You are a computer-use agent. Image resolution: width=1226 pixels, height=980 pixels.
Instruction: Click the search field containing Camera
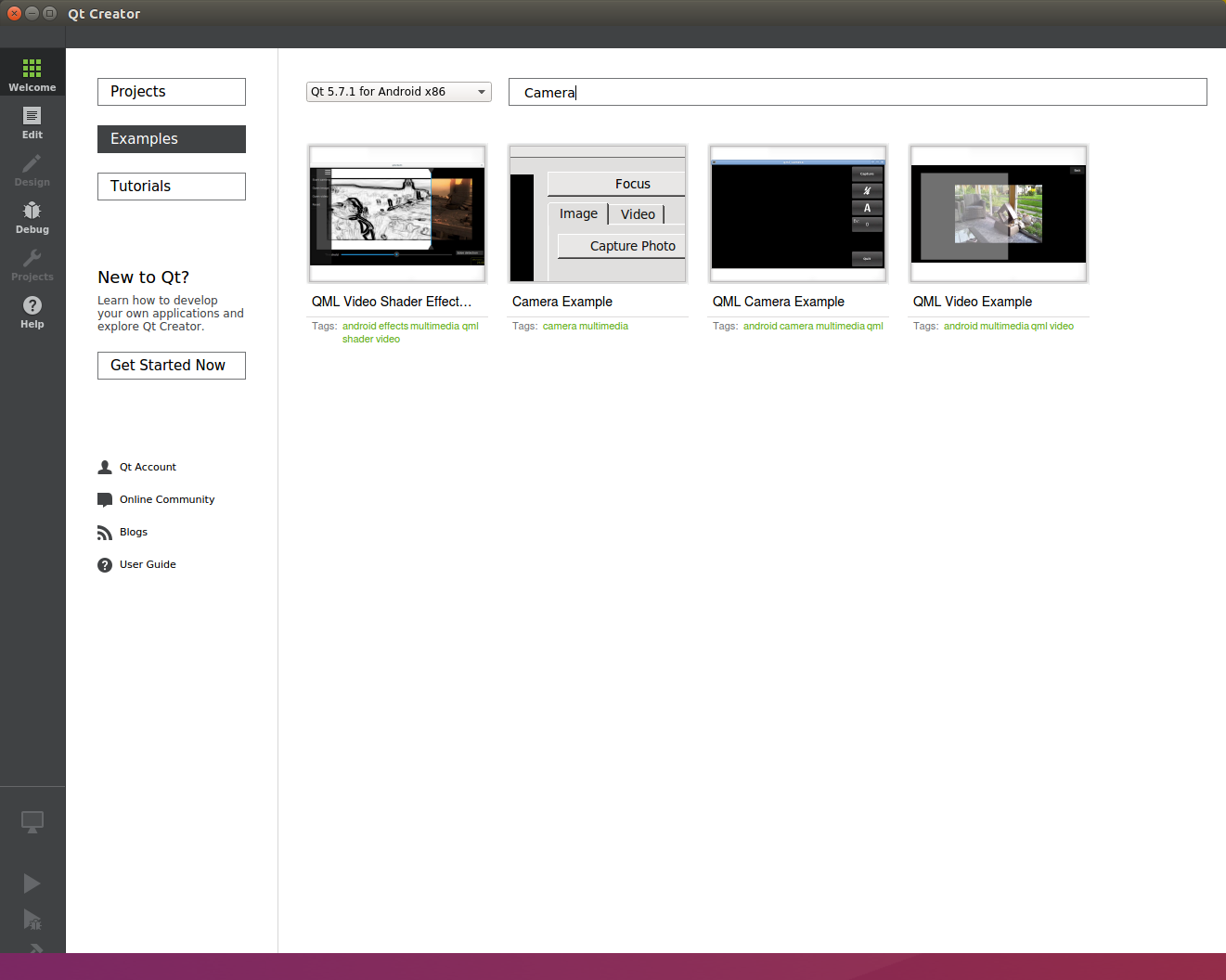(x=858, y=92)
